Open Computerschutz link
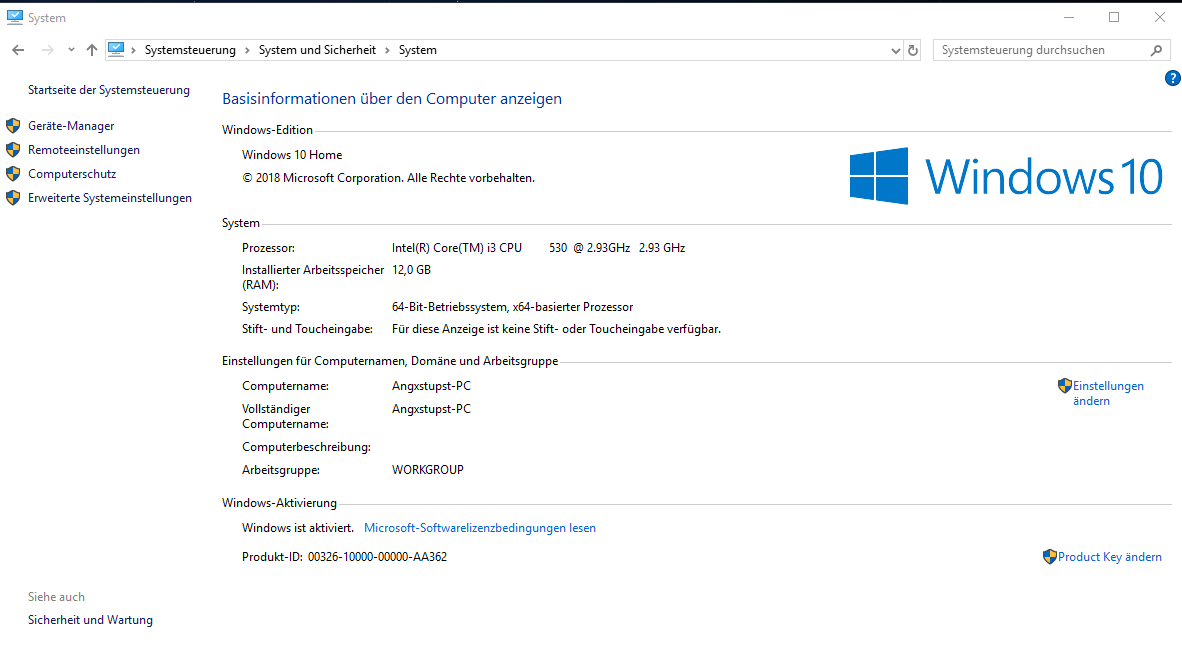 pyautogui.click(x=72, y=173)
